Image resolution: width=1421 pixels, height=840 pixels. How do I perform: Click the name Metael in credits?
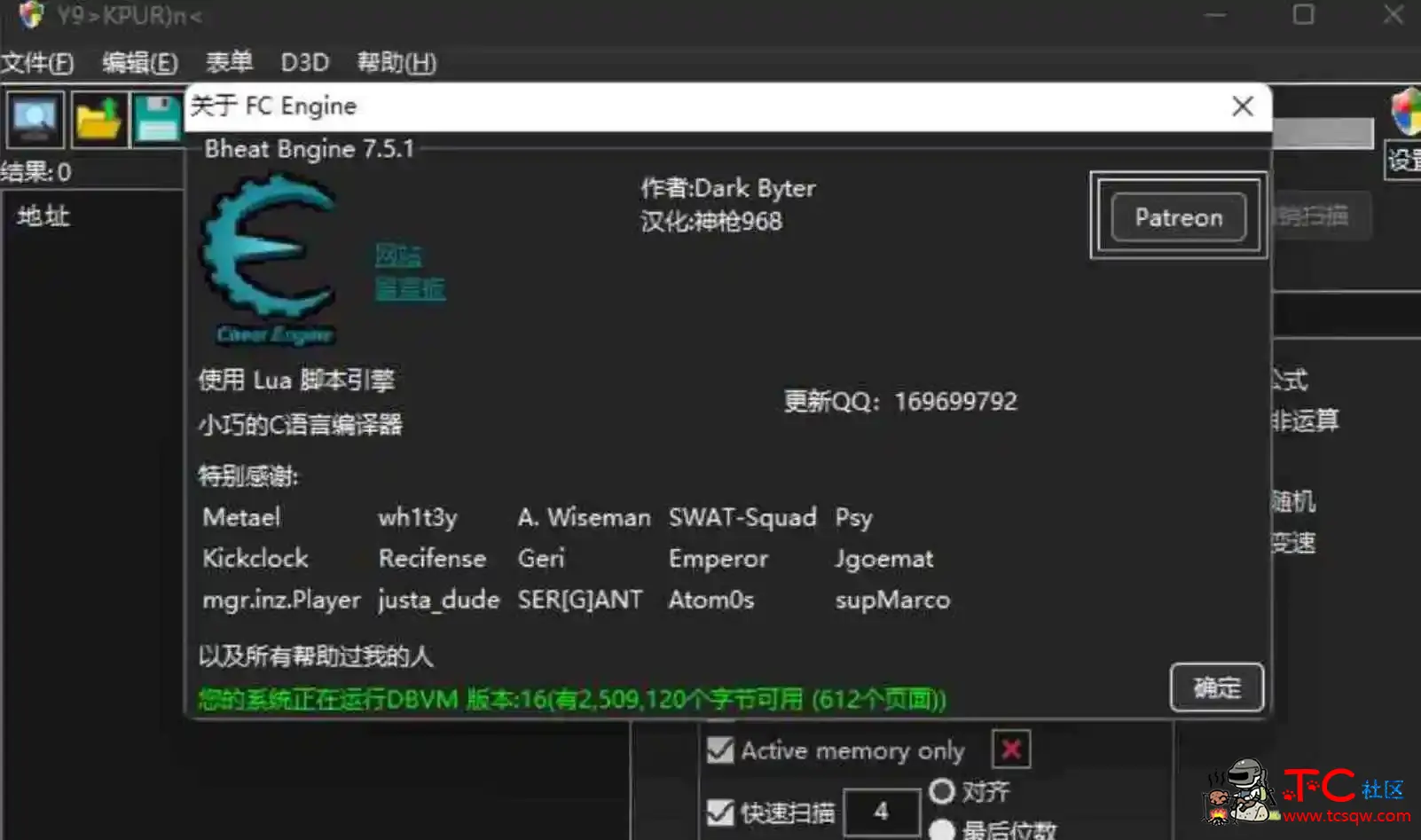[241, 517]
